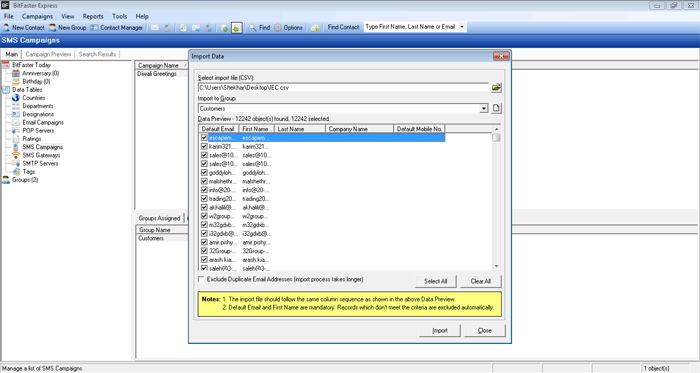
Task: Open the File menu
Action: (x=8, y=16)
